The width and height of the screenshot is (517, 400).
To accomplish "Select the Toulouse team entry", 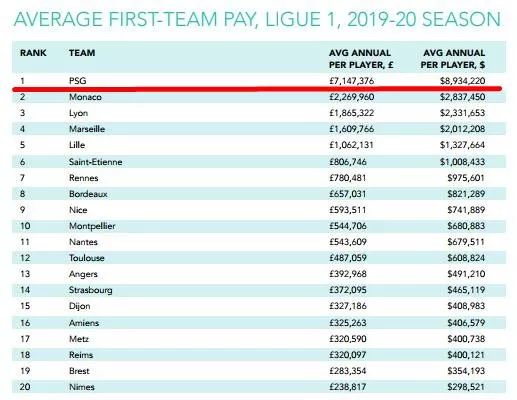I will [87, 258].
